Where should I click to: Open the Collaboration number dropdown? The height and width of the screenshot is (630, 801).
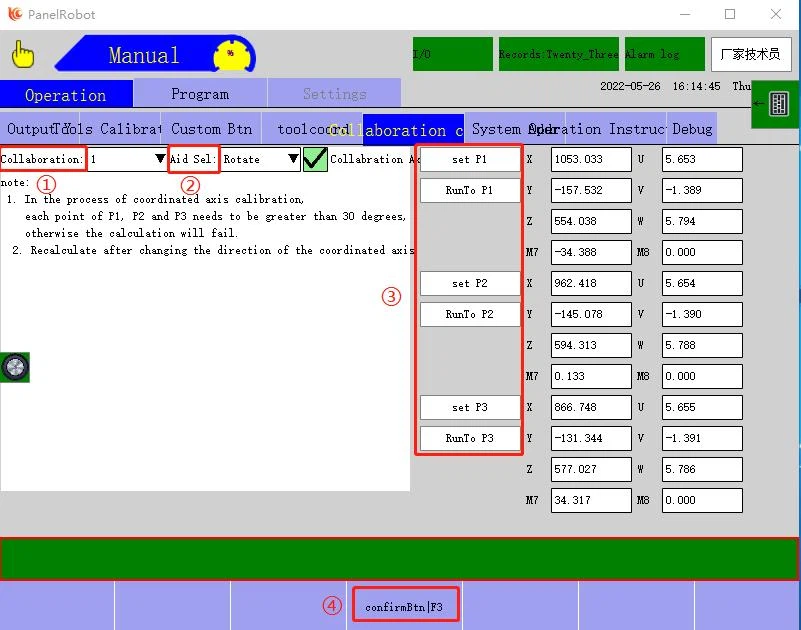click(127, 159)
